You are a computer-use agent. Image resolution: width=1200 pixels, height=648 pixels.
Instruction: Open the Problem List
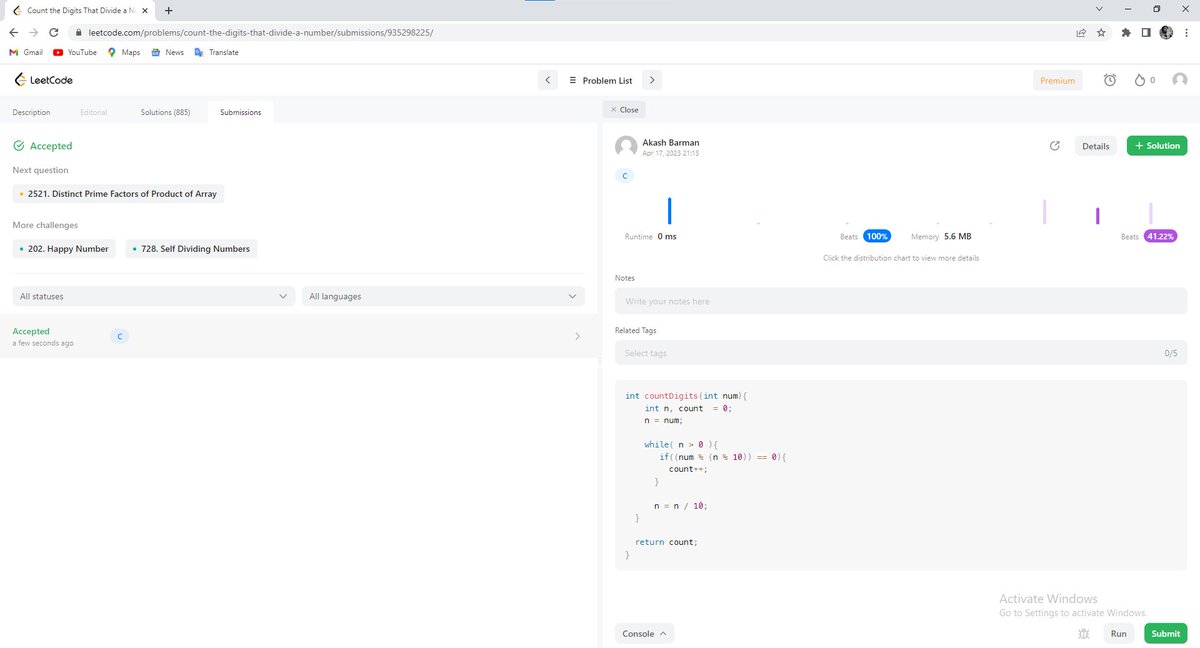(600, 80)
